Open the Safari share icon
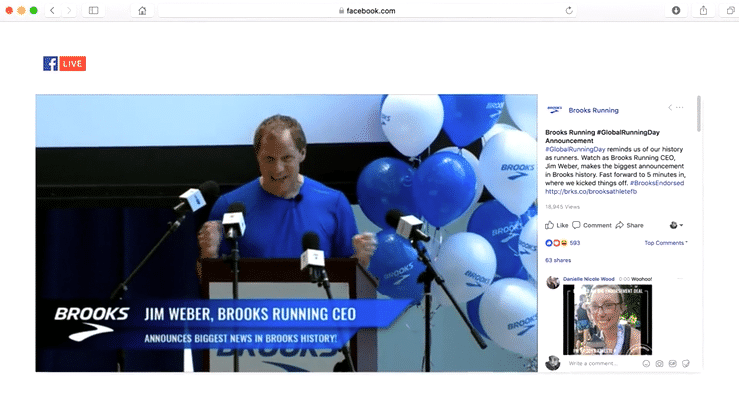This screenshot has height=415, width=739. (703, 10)
